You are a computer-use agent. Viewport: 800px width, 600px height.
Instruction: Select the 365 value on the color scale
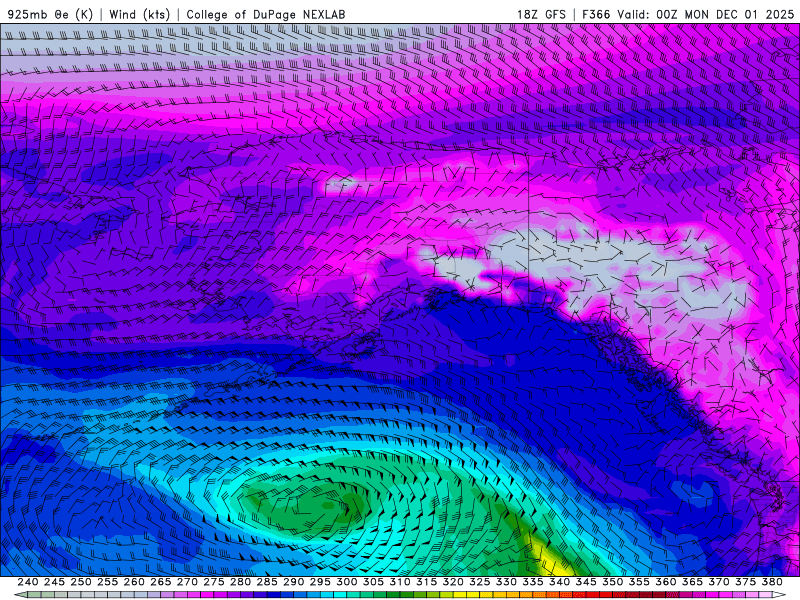point(692,582)
